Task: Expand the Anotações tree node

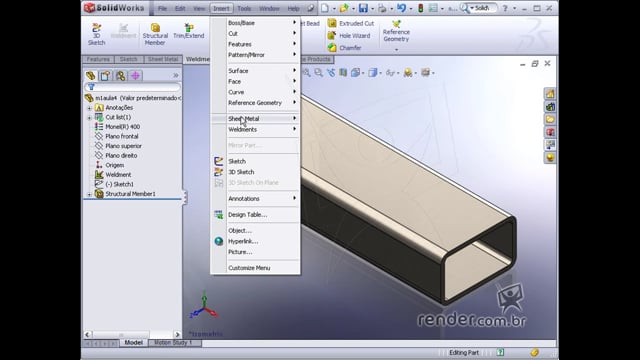Action: [x=89, y=108]
